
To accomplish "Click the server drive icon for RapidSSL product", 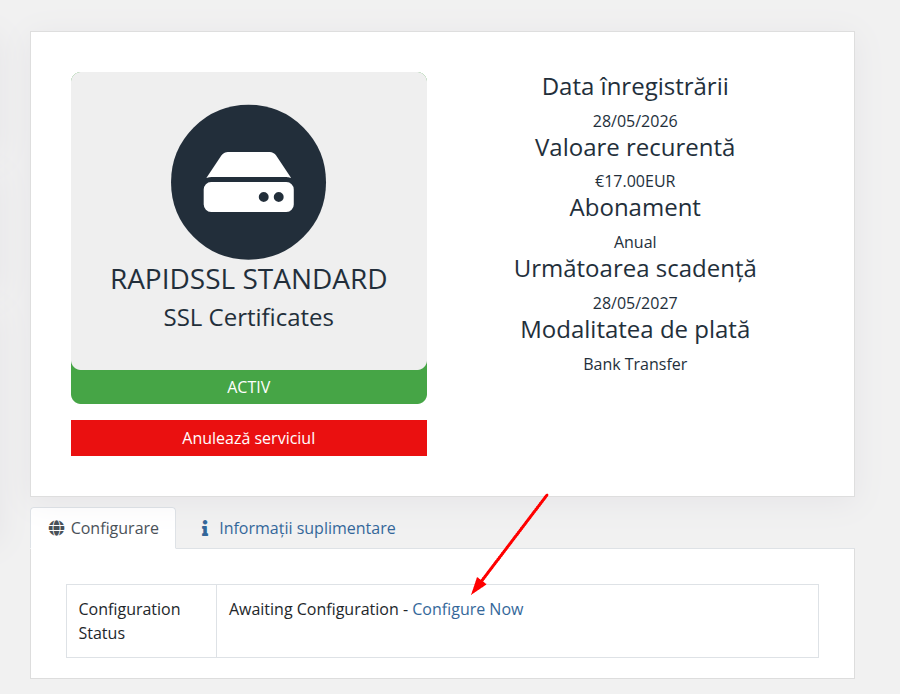I will (249, 182).
